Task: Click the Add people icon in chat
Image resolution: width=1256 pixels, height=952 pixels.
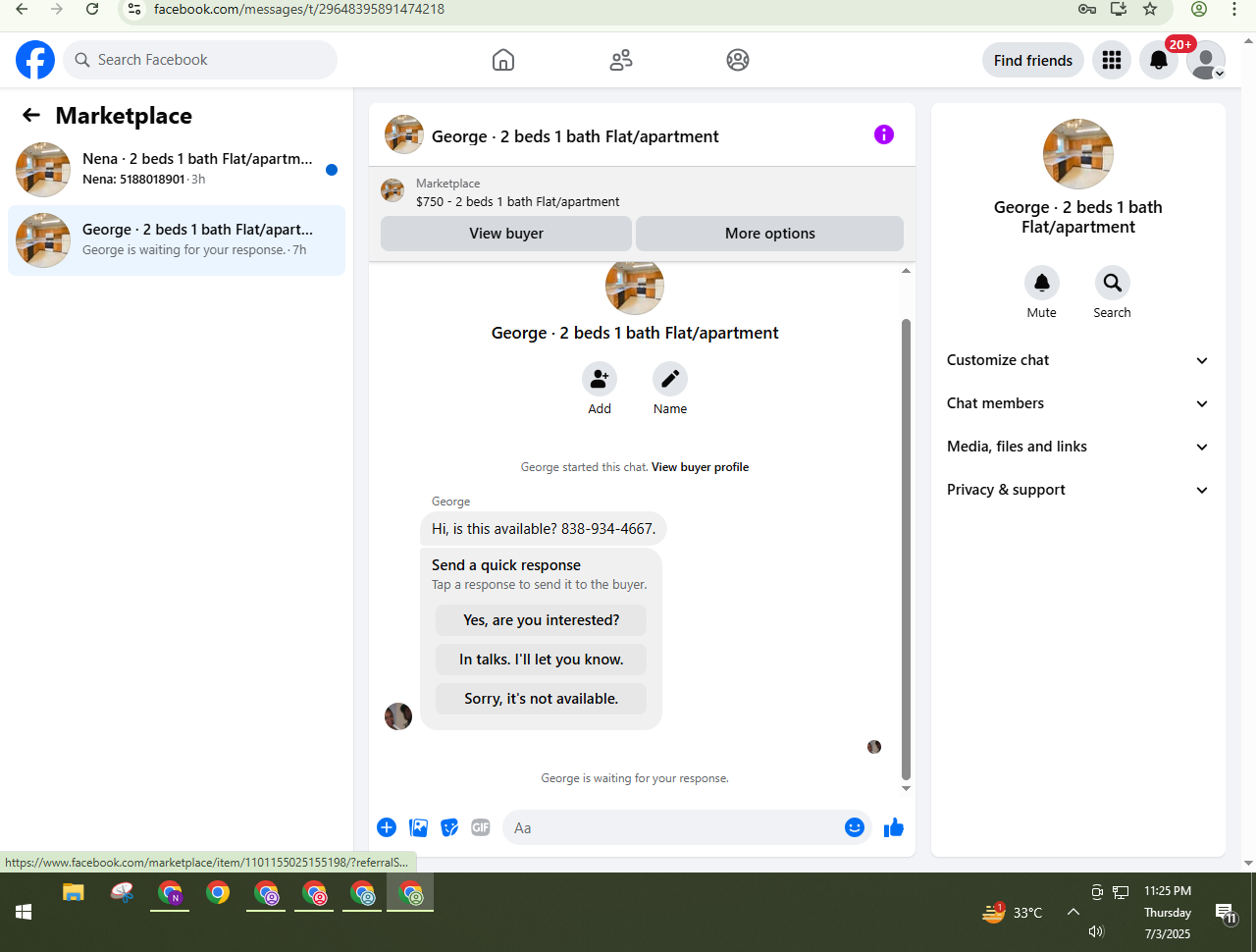Action: (x=600, y=379)
